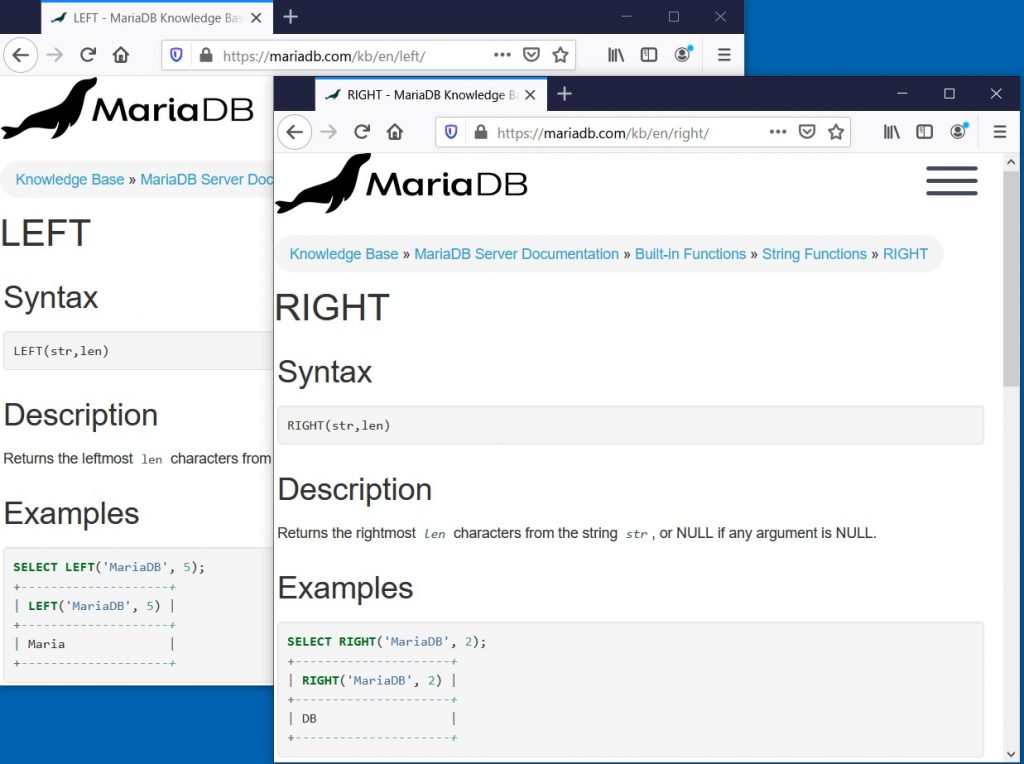
Task: Close the RIGHT - MariaDB tab
Action: click(x=530, y=95)
